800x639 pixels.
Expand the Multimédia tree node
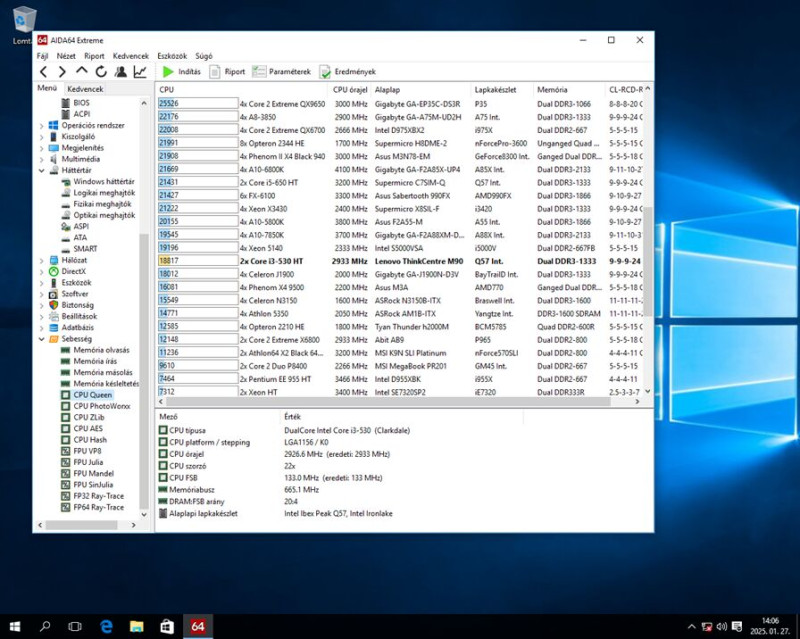41,159
